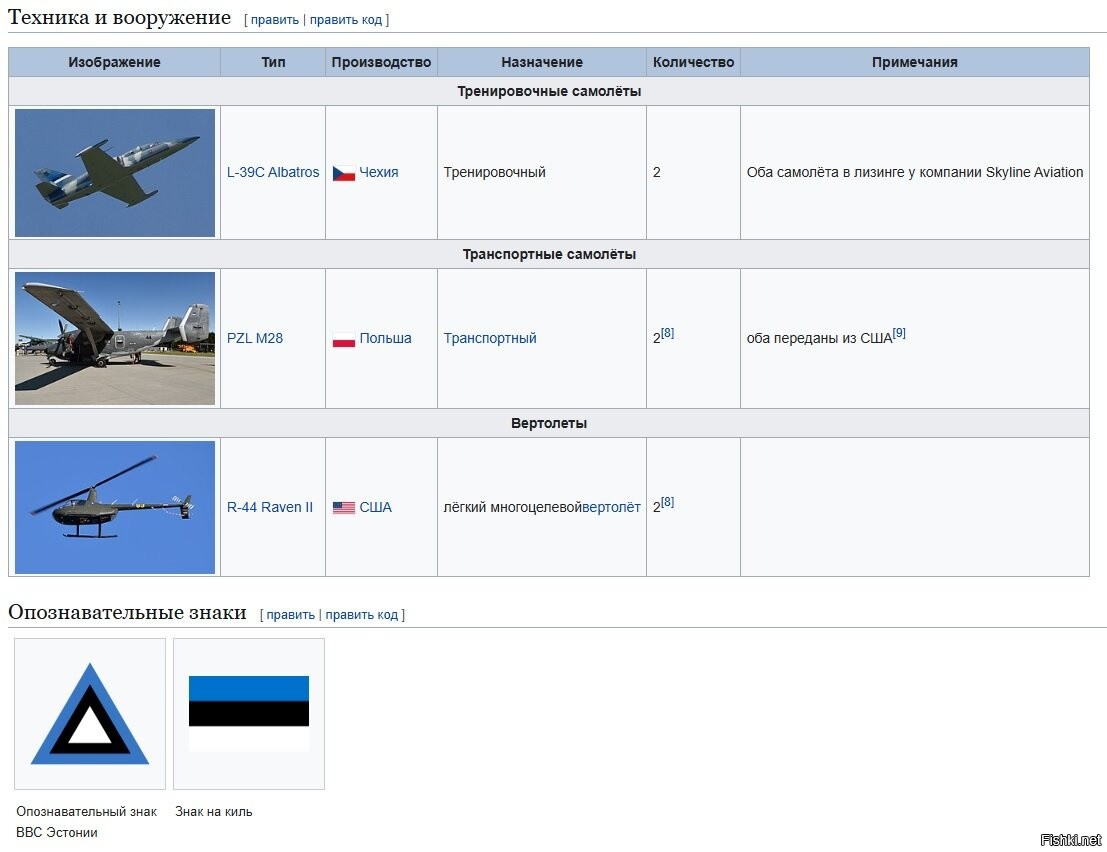Click the Производство column header
Viewport: 1107px width, 852px height.
coord(381,62)
